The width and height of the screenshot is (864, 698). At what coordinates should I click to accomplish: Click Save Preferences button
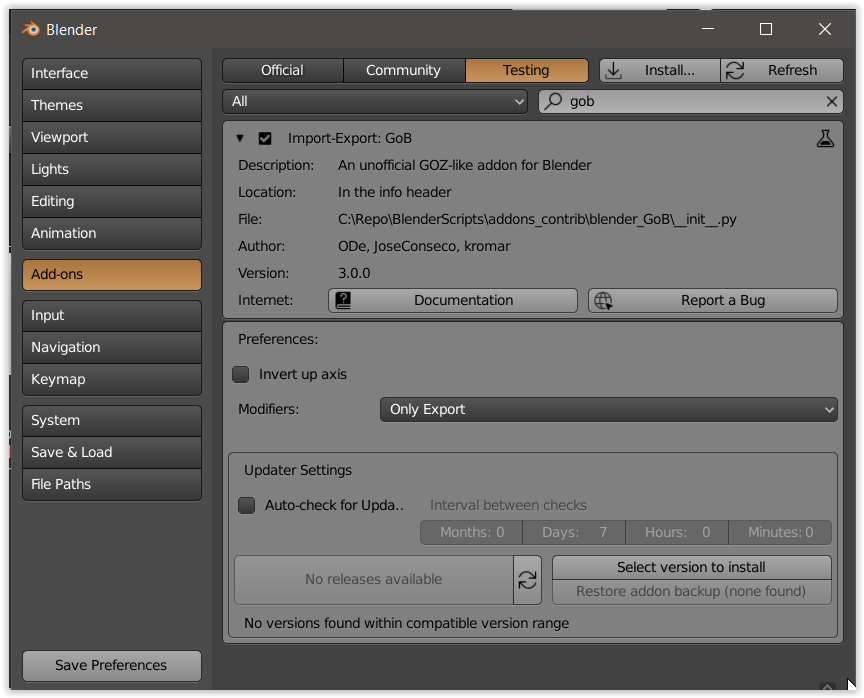(x=112, y=665)
